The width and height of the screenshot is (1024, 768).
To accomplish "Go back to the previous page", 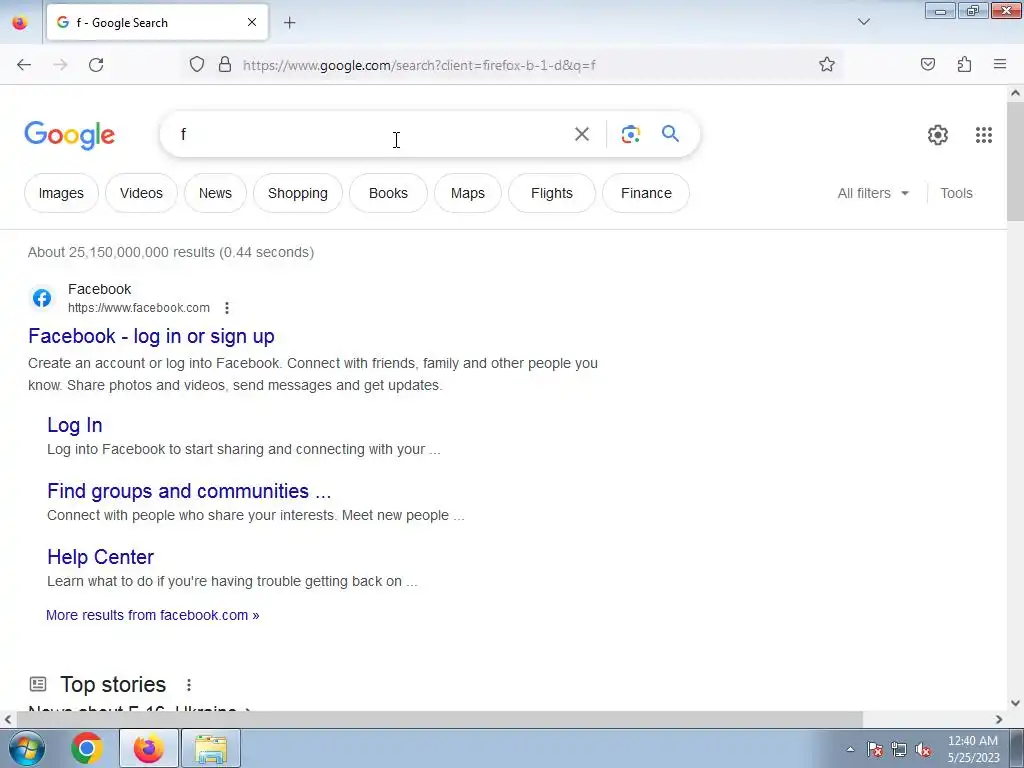I will (x=24, y=65).
